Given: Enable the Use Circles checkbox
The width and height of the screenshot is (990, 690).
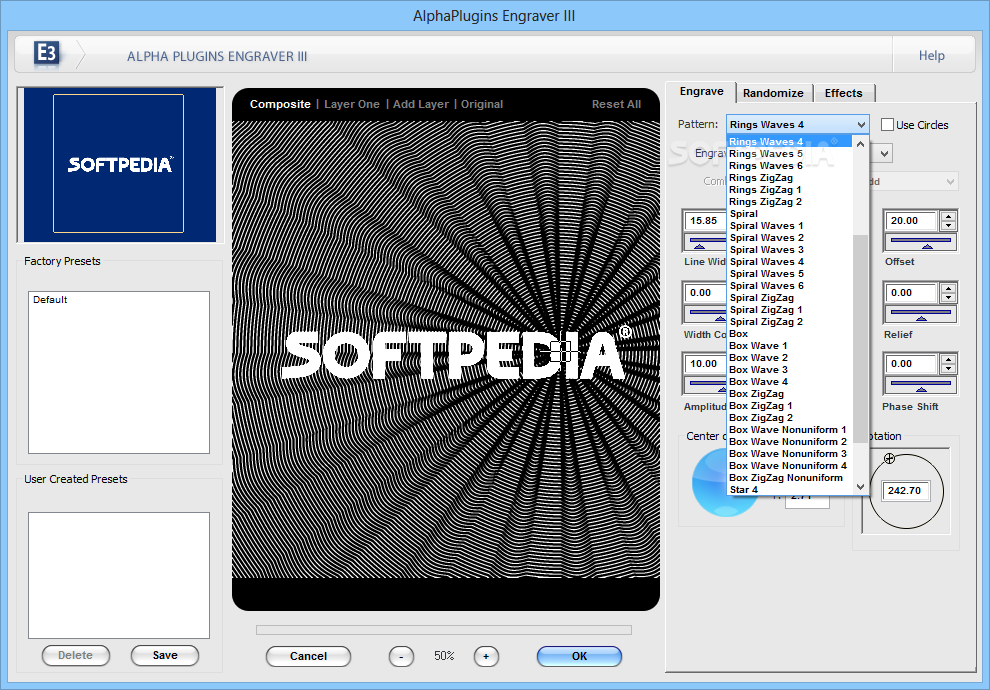Looking at the screenshot, I should (x=887, y=125).
